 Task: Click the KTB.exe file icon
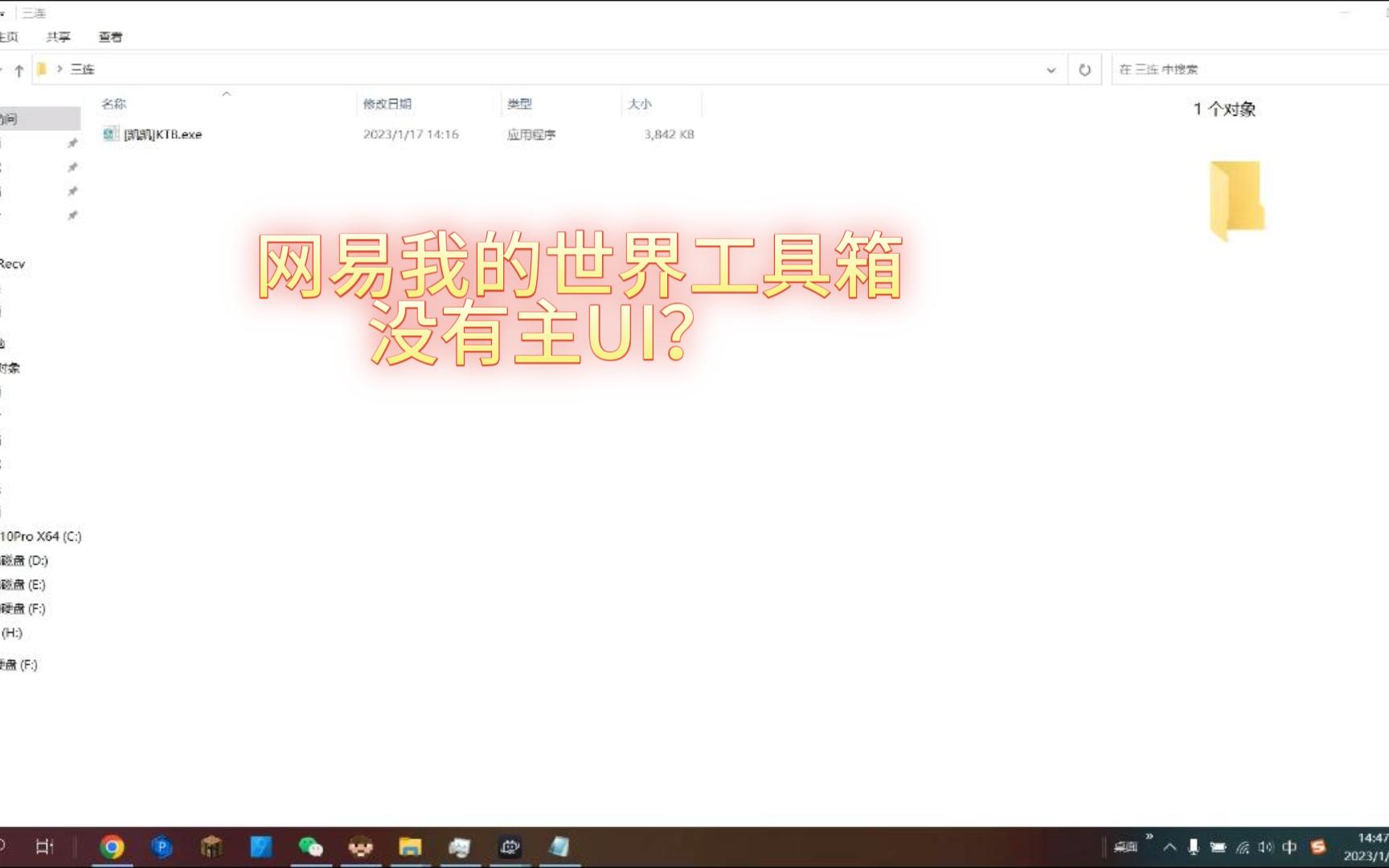(x=111, y=134)
